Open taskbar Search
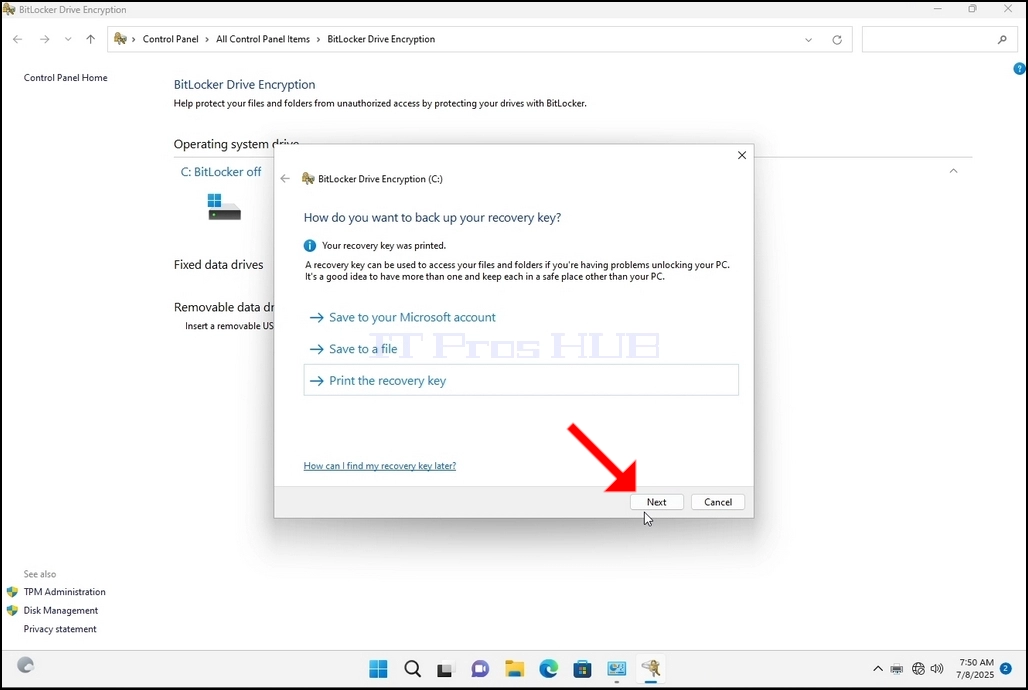This screenshot has width=1028, height=690. coord(412,669)
